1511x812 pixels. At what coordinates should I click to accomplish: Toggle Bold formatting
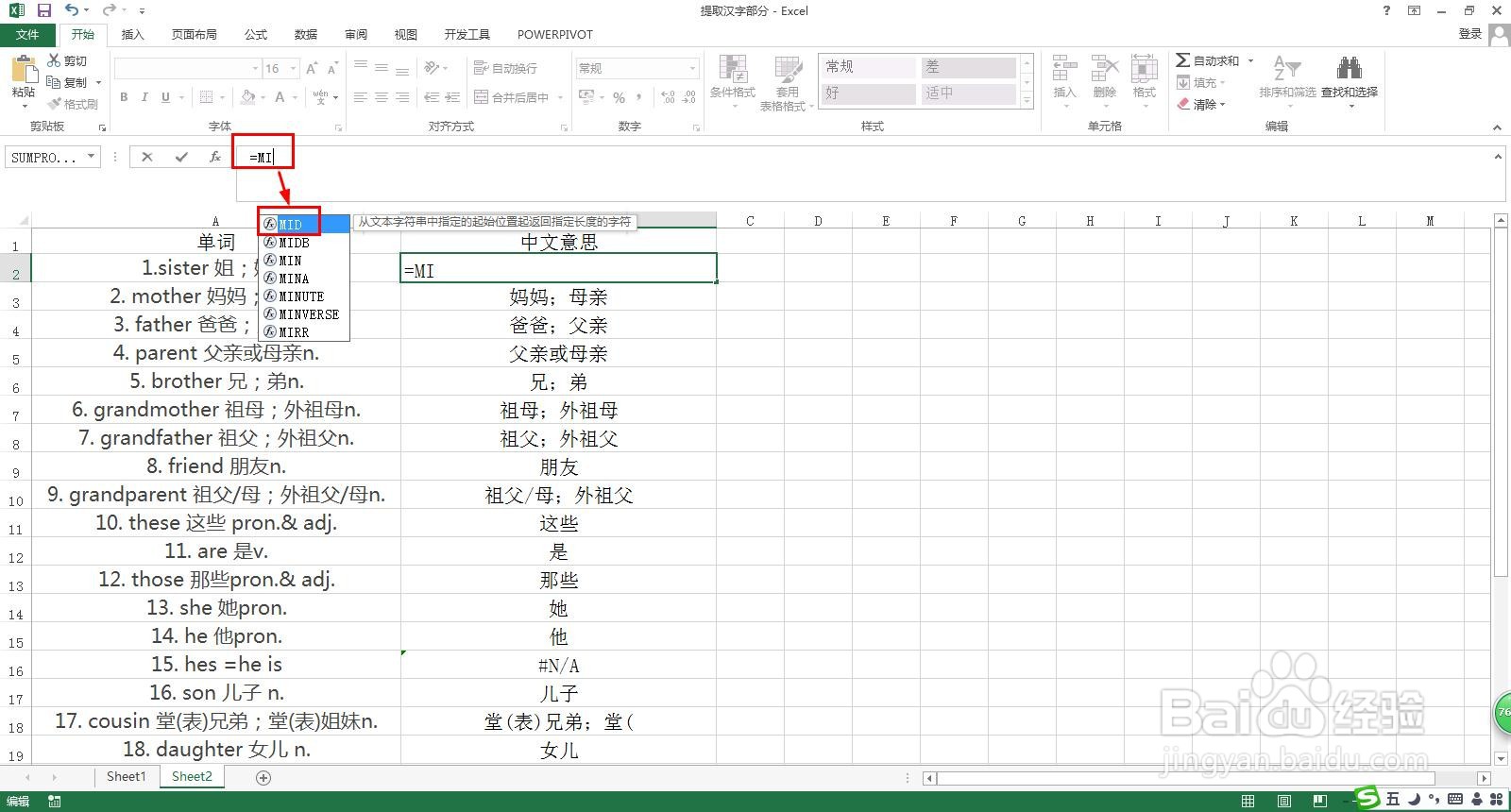click(x=124, y=97)
